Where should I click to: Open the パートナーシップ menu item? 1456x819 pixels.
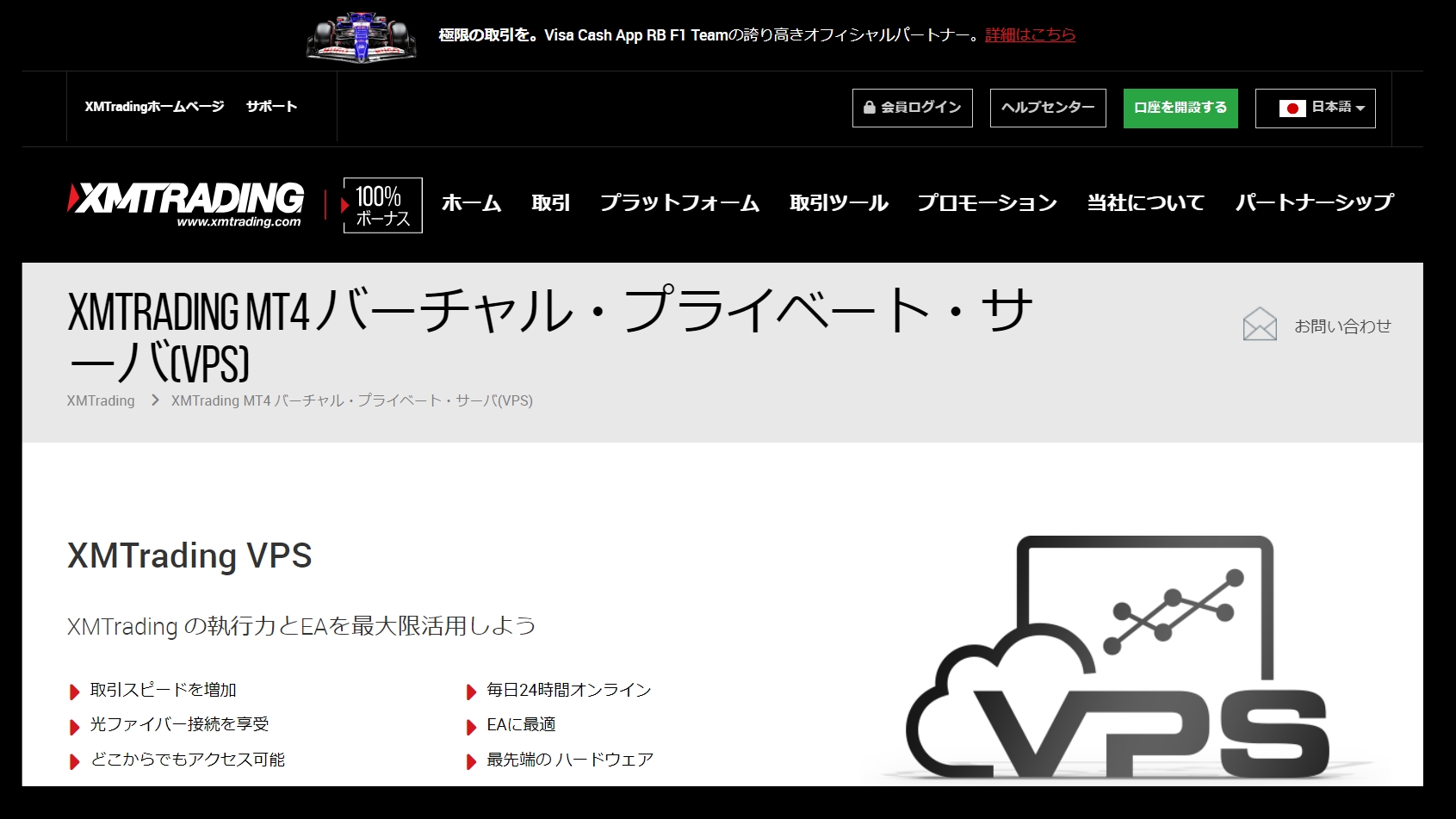coord(1314,203)
